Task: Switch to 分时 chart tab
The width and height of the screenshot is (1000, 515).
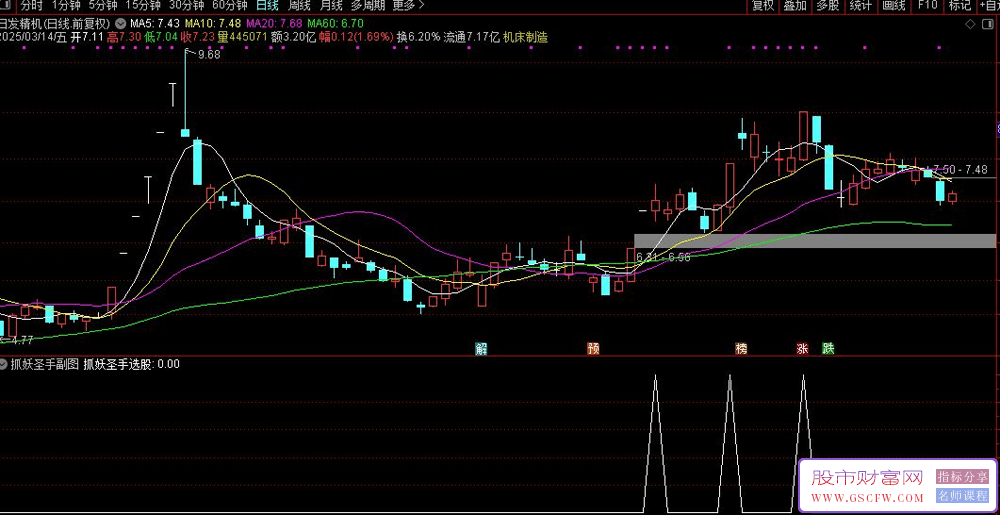Action: (x=31, y=6)
